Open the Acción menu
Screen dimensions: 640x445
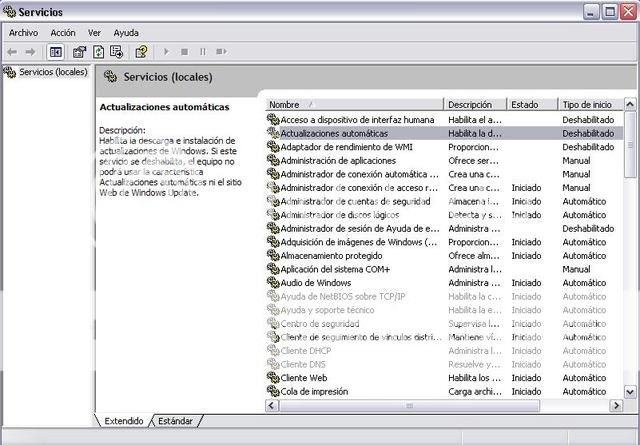click(x=63, y=33)
